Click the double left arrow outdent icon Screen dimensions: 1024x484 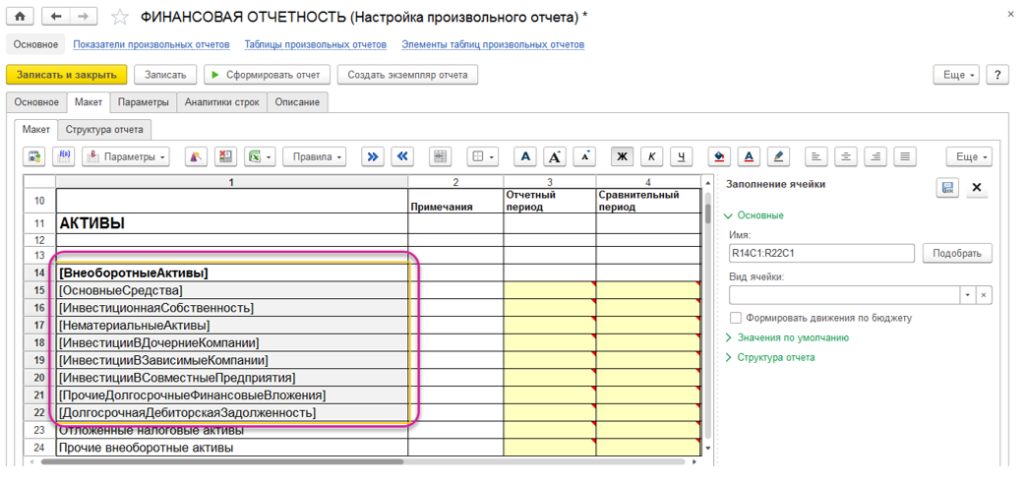[402, 157]
